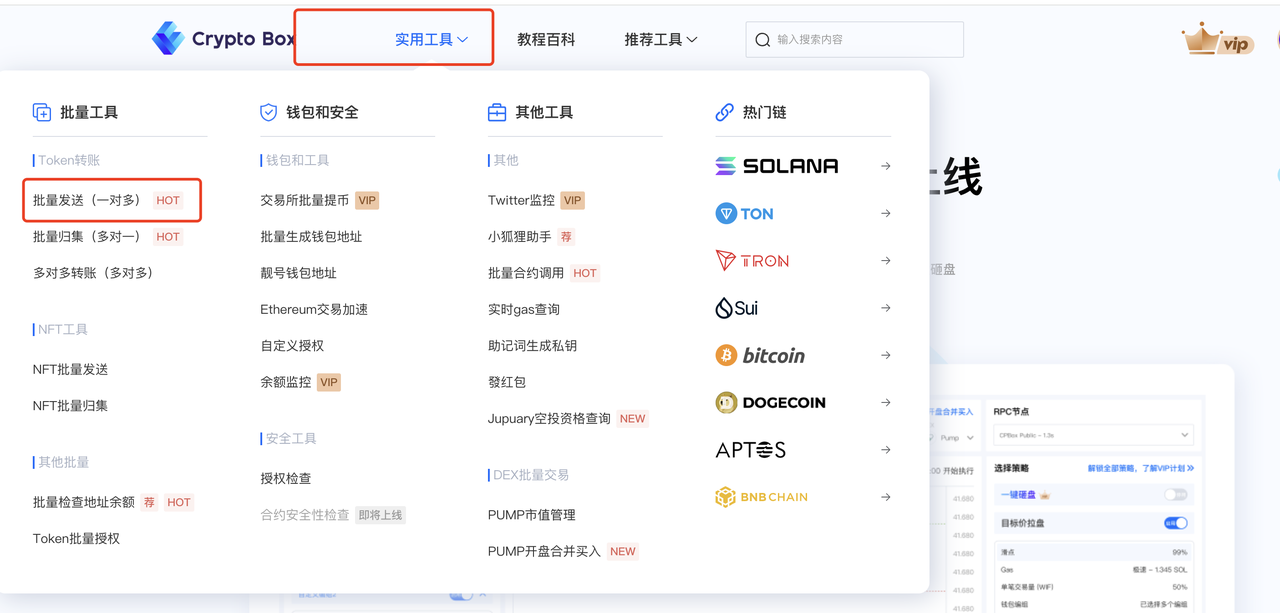Open 靓号钱包地址

point(298,273)
